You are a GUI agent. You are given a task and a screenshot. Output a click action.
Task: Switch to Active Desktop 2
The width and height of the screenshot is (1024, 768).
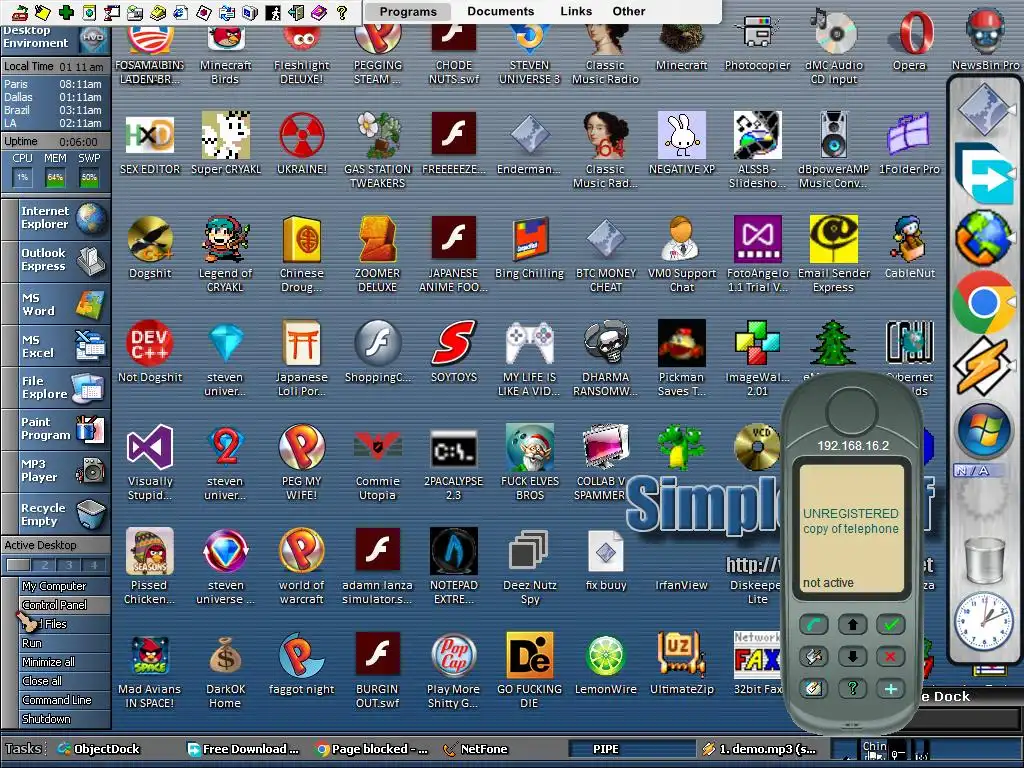click(44, 566)
